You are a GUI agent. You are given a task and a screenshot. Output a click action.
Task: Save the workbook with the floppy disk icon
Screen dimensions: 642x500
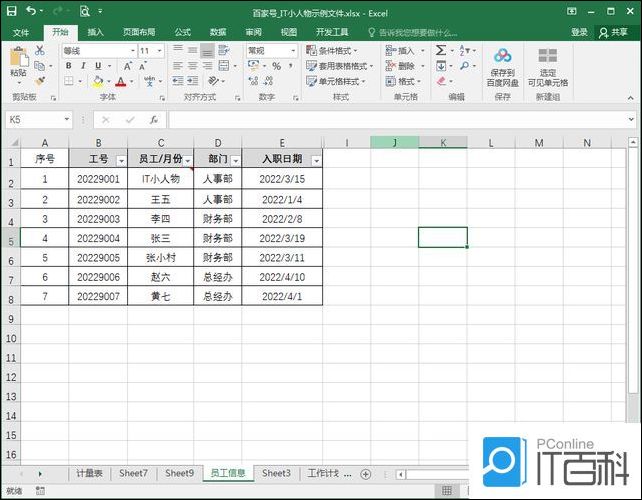12,11
